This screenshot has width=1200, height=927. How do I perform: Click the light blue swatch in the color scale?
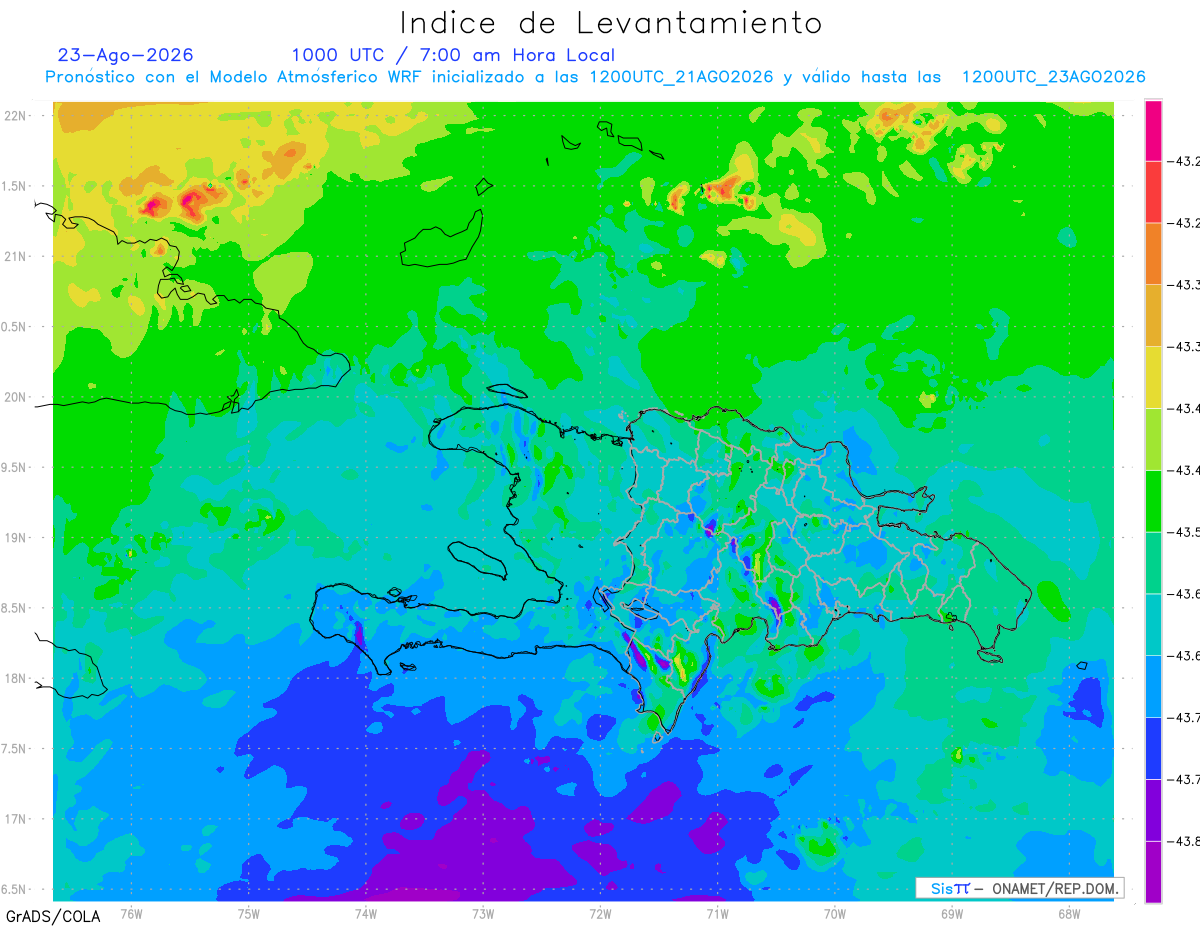point(1153,686)
